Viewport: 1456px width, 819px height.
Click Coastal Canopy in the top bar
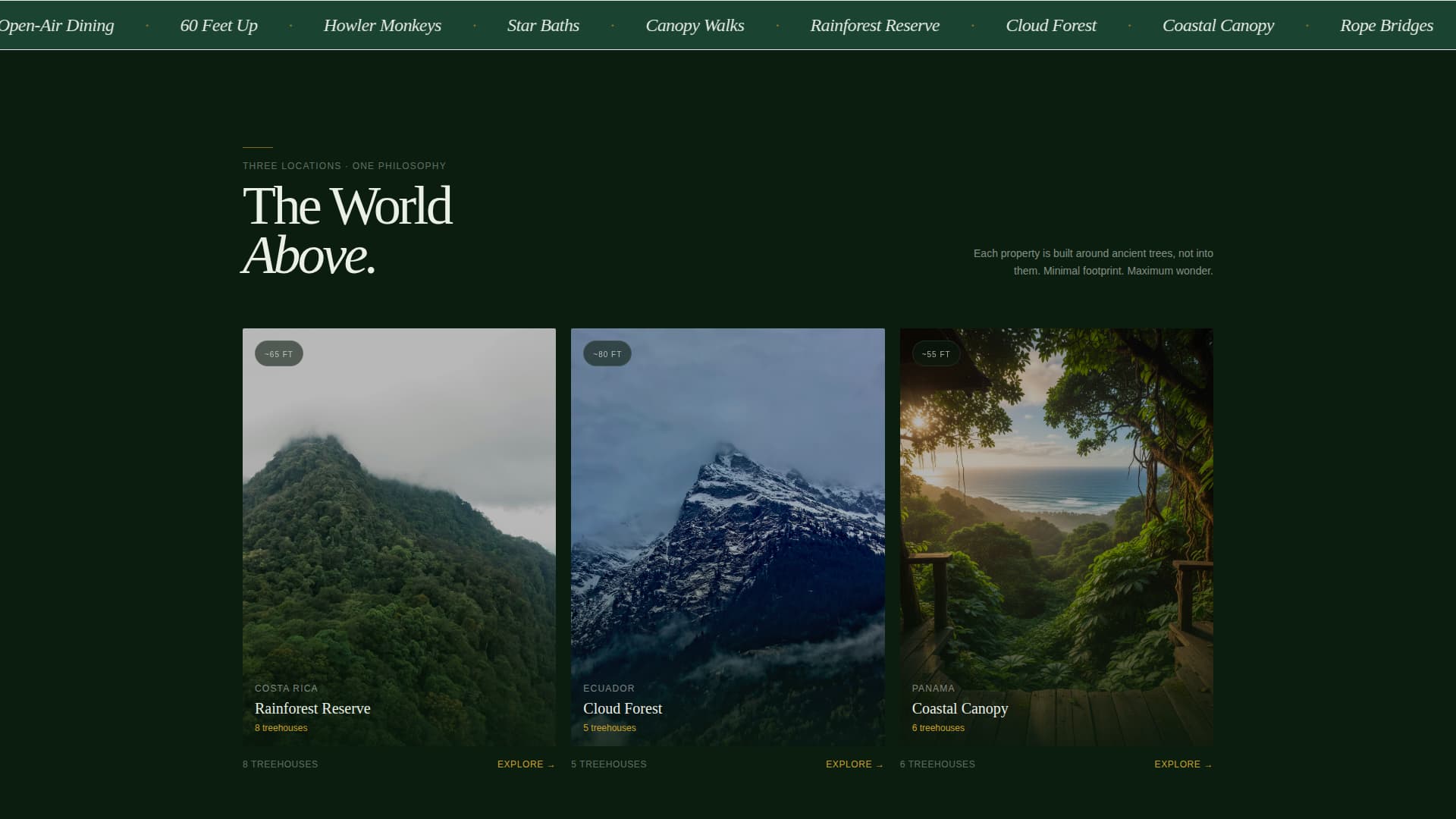tap(1219, 25)
